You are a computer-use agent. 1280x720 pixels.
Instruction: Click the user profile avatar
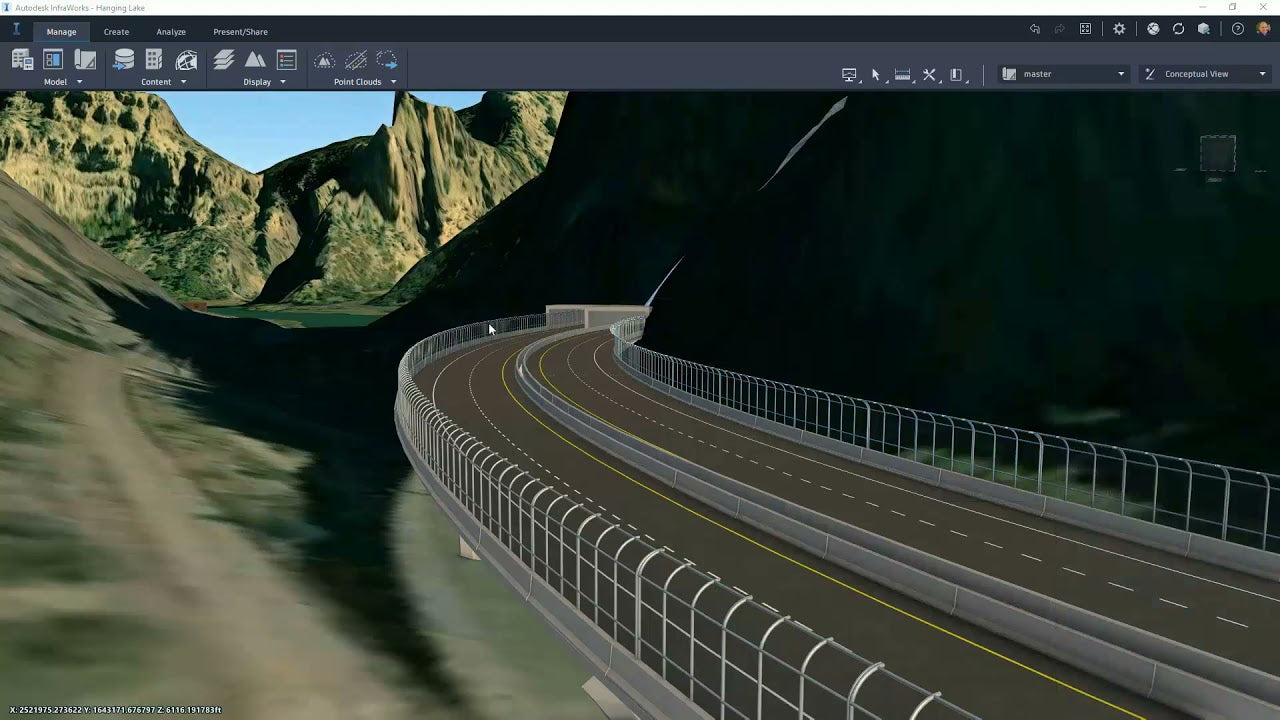(1263, 29)
